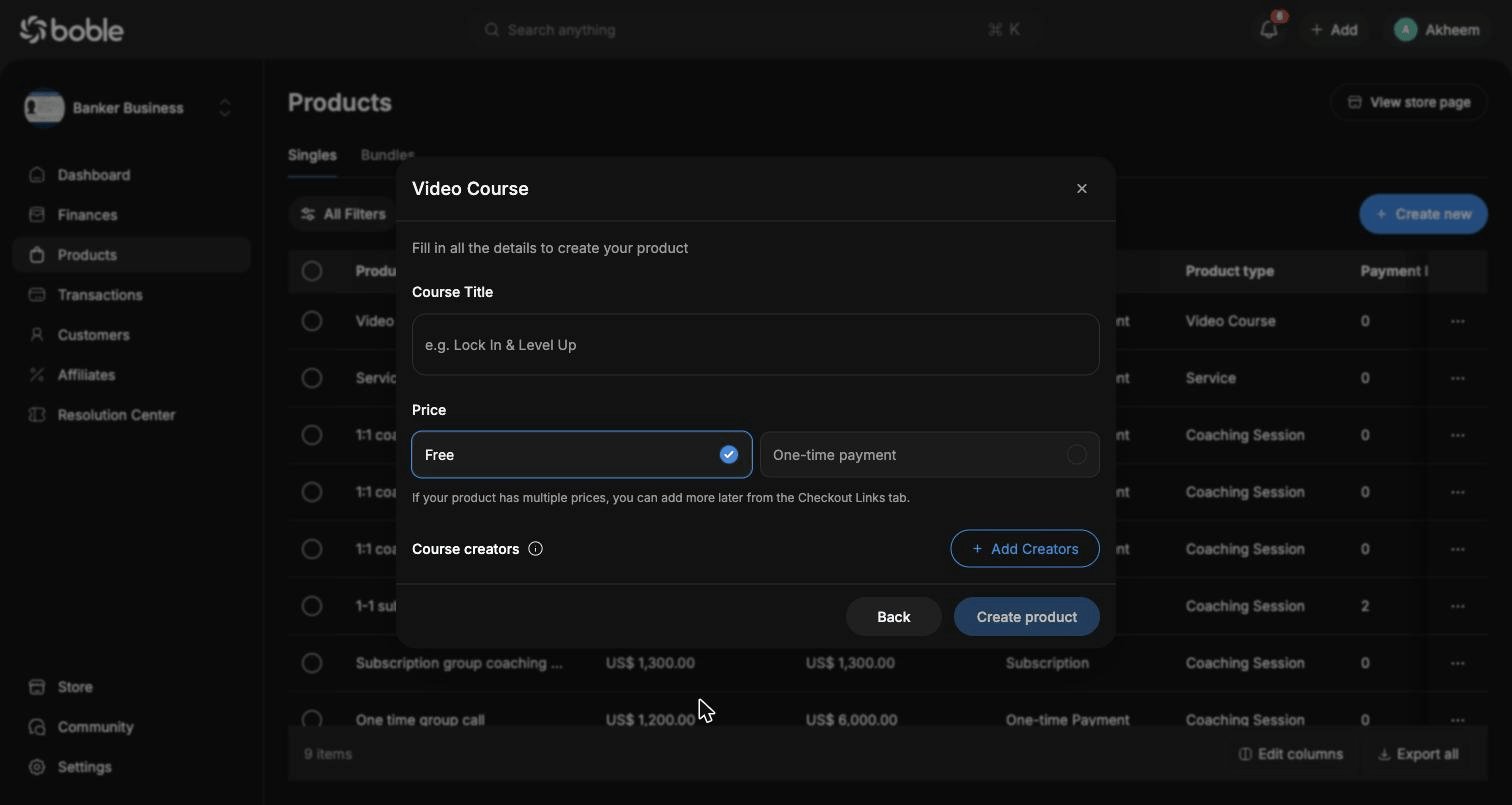The image size is (1512, 805).
Task: Click the Customers person icon
Action: 37,335
